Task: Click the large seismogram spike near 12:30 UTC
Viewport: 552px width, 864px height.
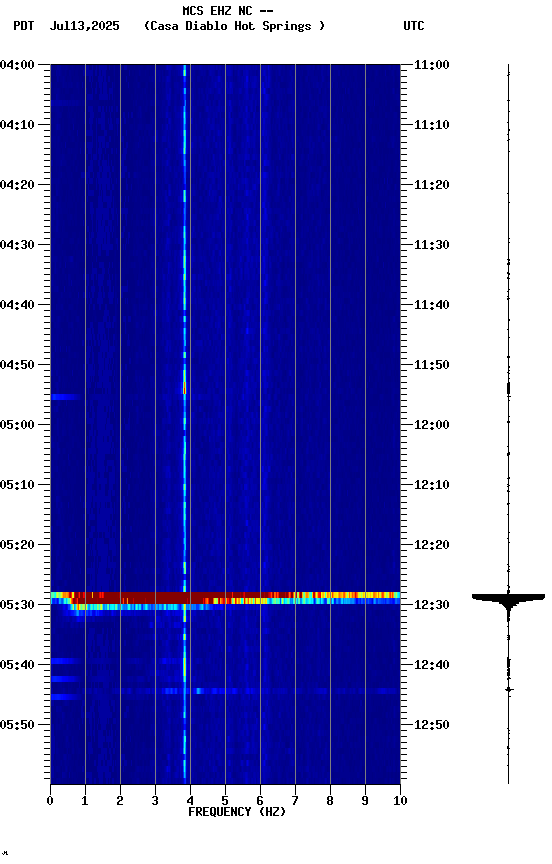Action: pos(508,601)
